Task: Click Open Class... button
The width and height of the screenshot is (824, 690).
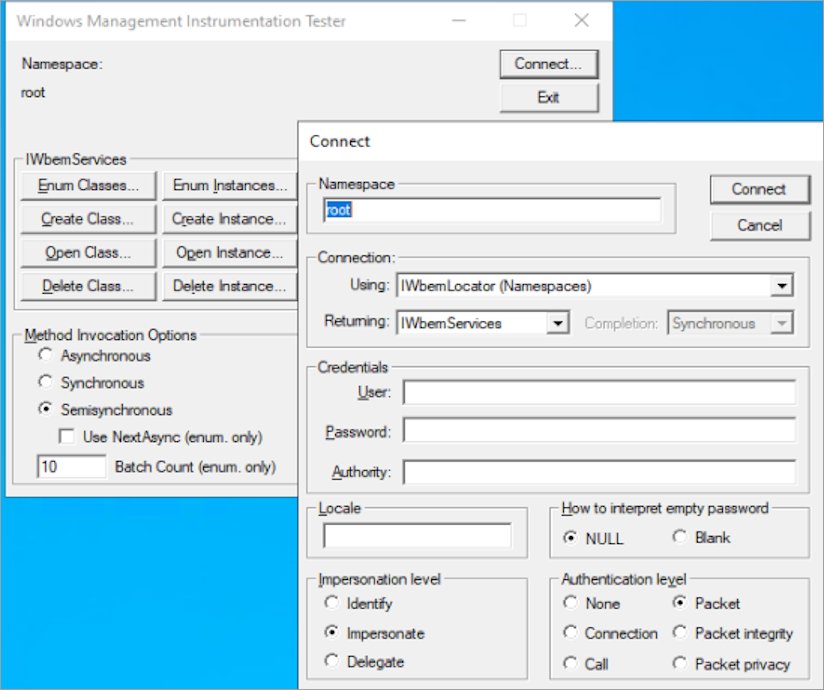Action: (88, 253)
